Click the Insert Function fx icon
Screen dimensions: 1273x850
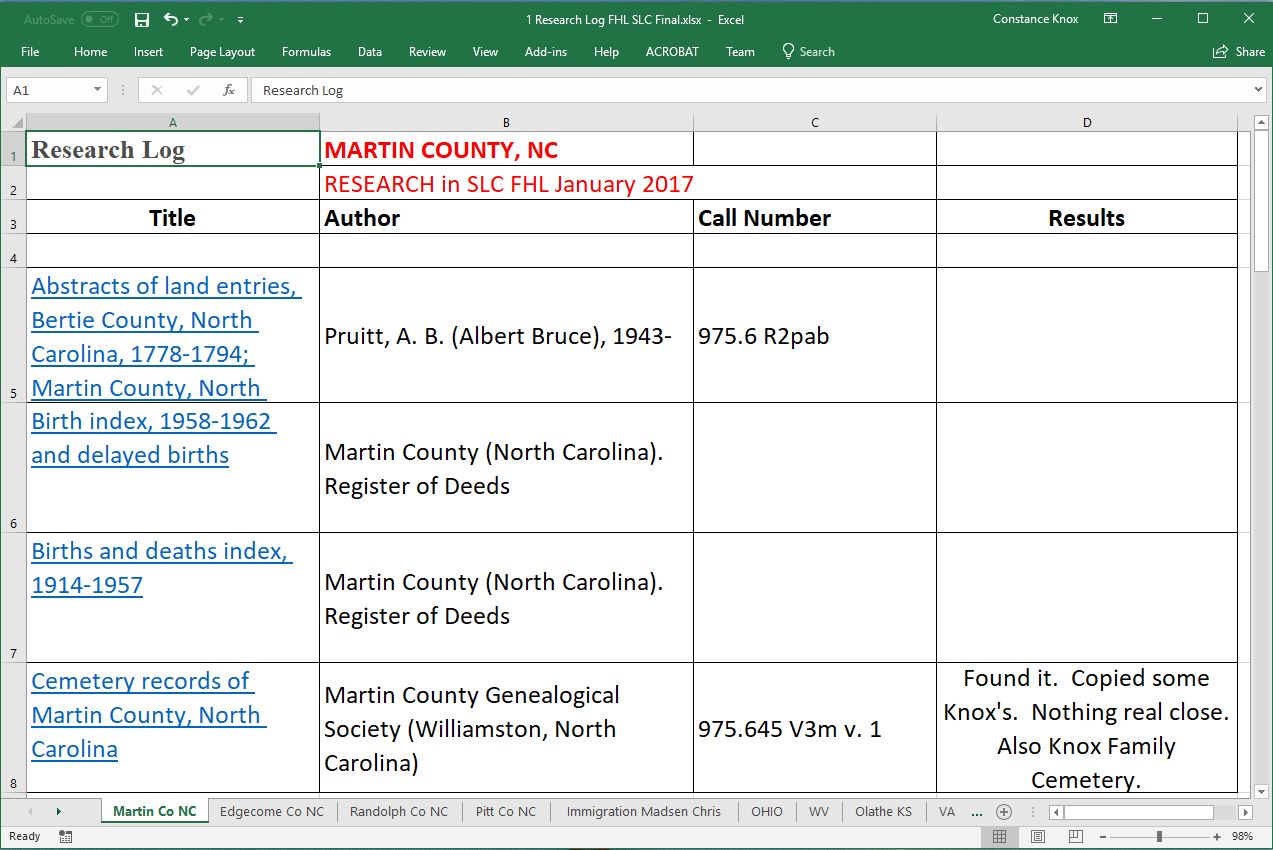229,90
